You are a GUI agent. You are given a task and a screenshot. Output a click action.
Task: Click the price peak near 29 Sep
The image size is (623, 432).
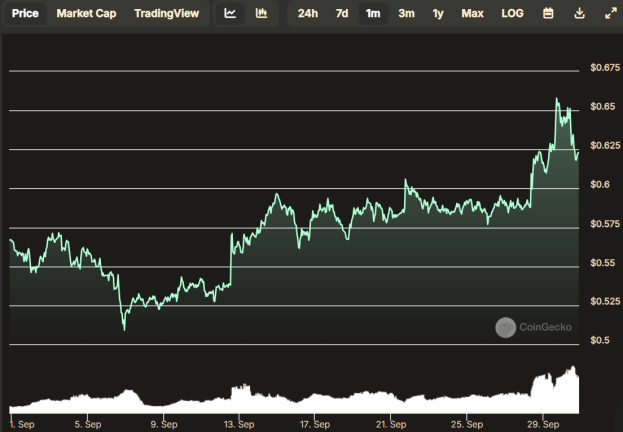click(x=557, y=98)
